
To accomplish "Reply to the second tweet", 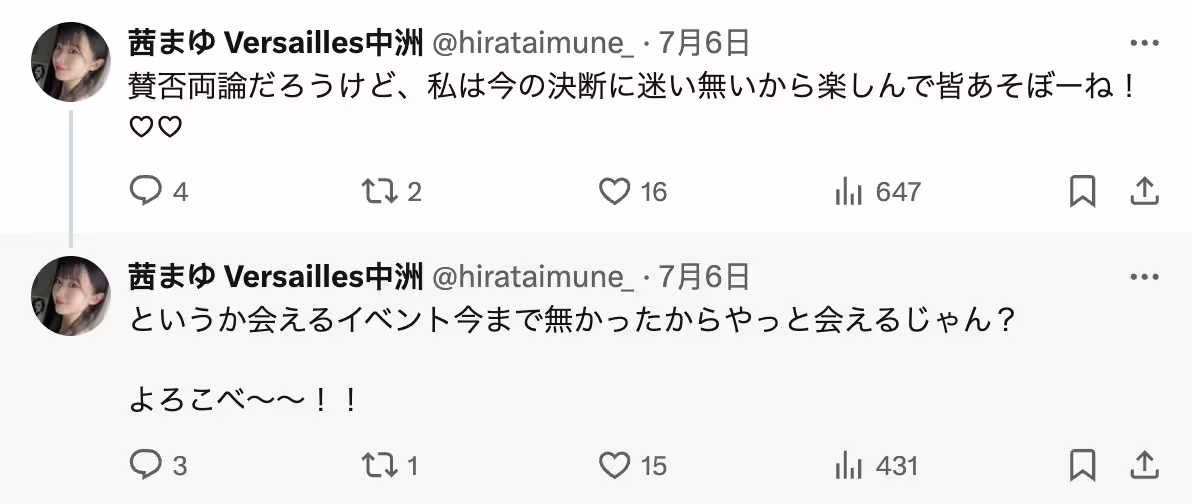I will (x=147, y=465).
